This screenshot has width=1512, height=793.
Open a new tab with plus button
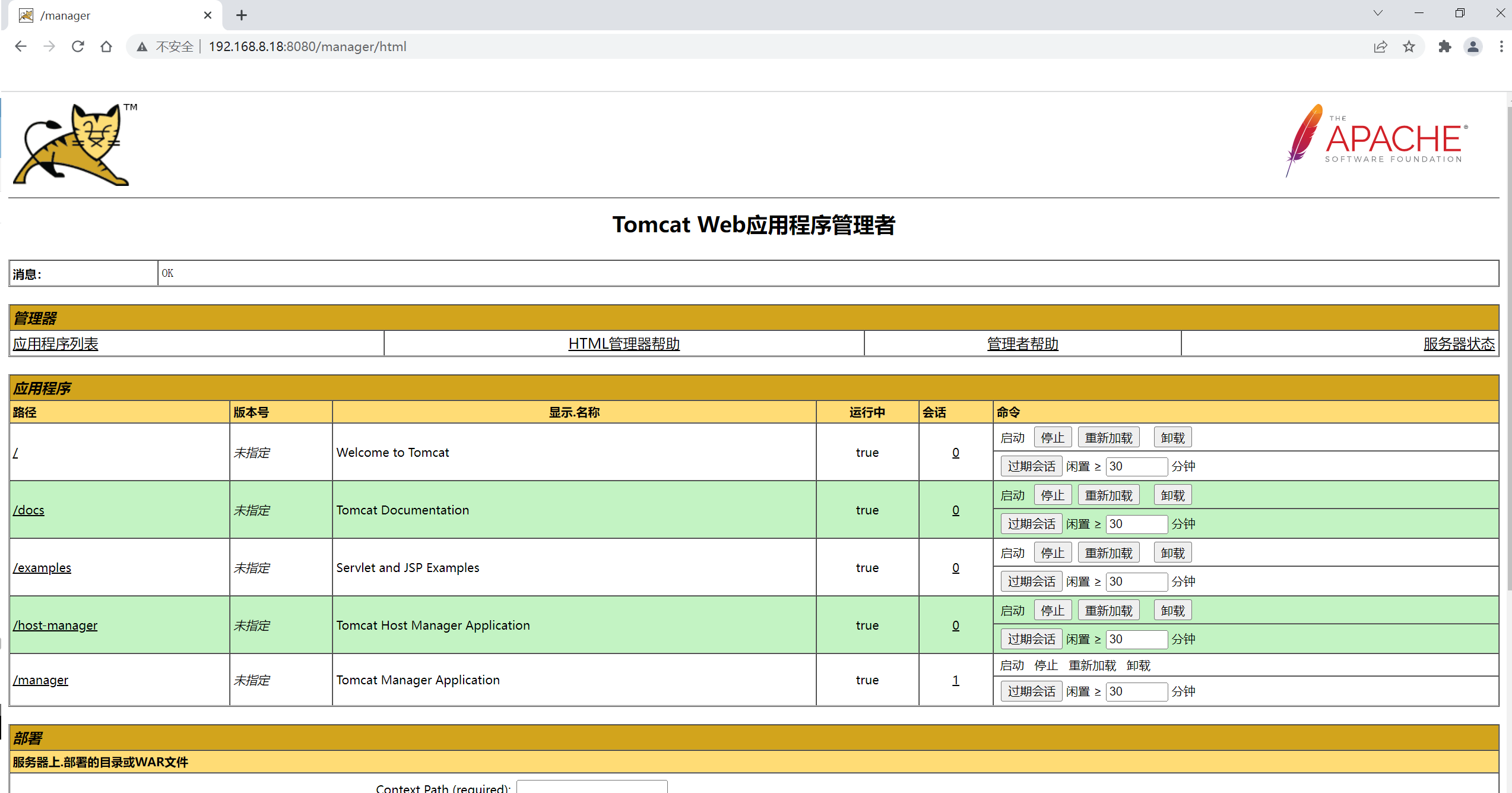pyautogui.click(x=242, y=15)
